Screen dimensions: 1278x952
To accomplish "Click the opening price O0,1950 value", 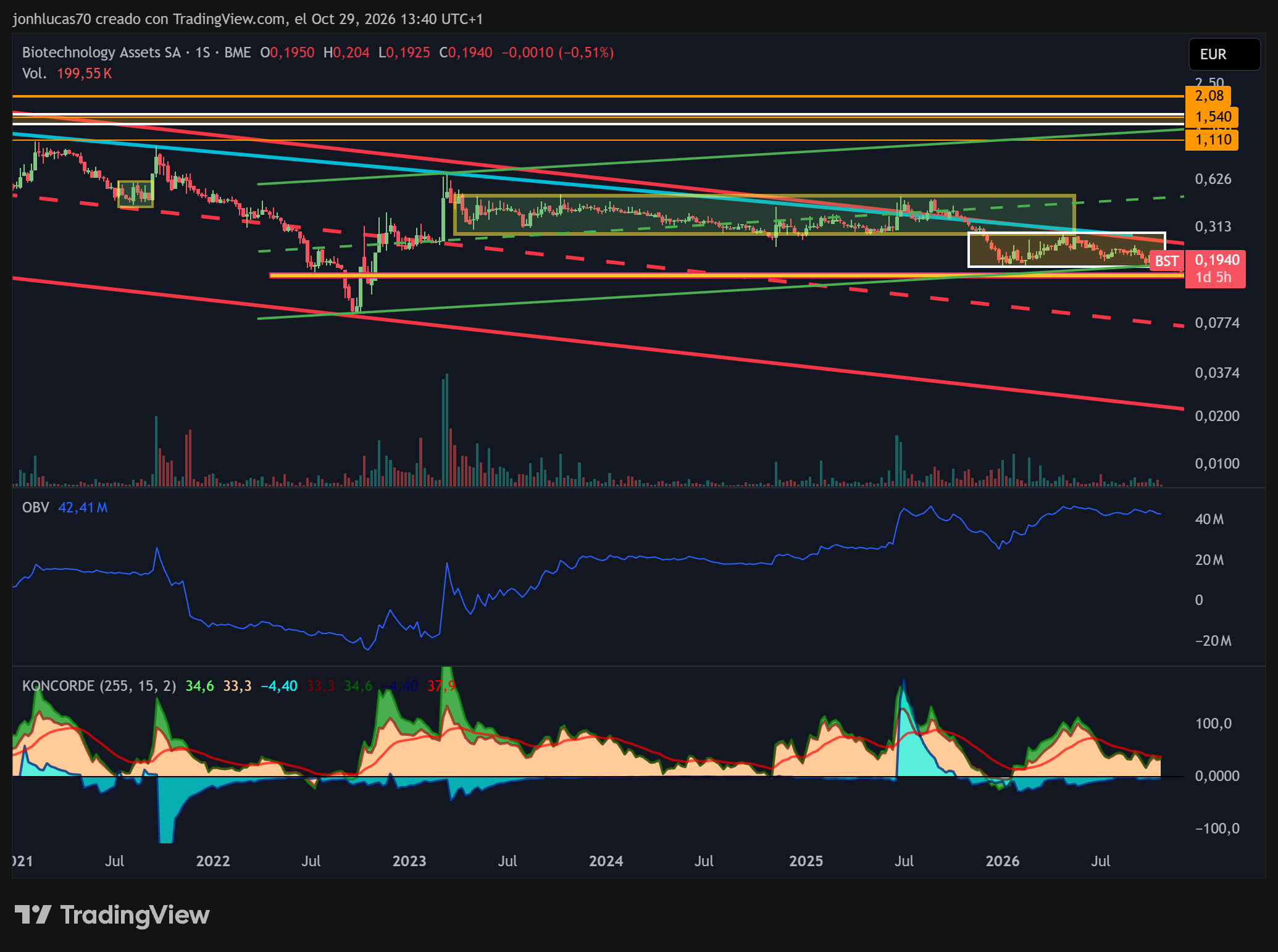I will click(x=287, y=52).
